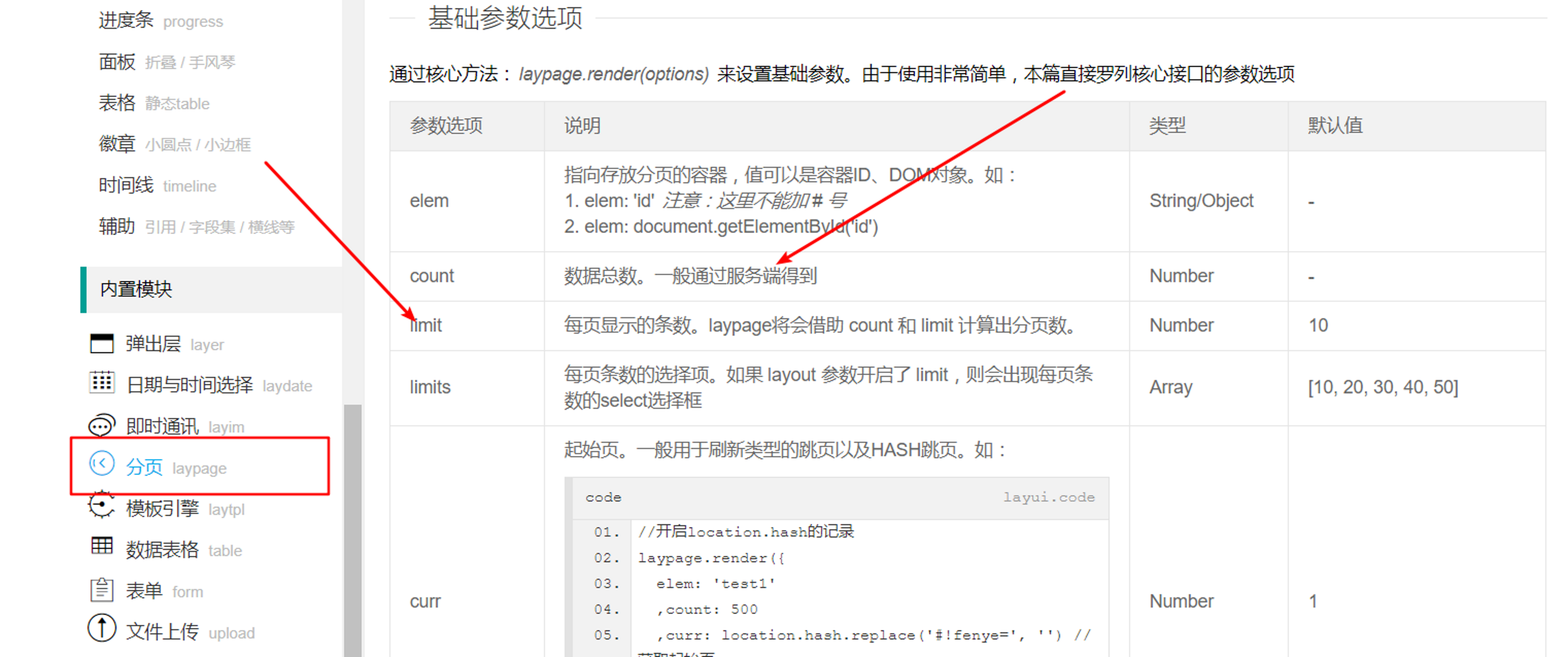
Task: Click the laytpl template engine icon
Action: [x=101, y=506]
